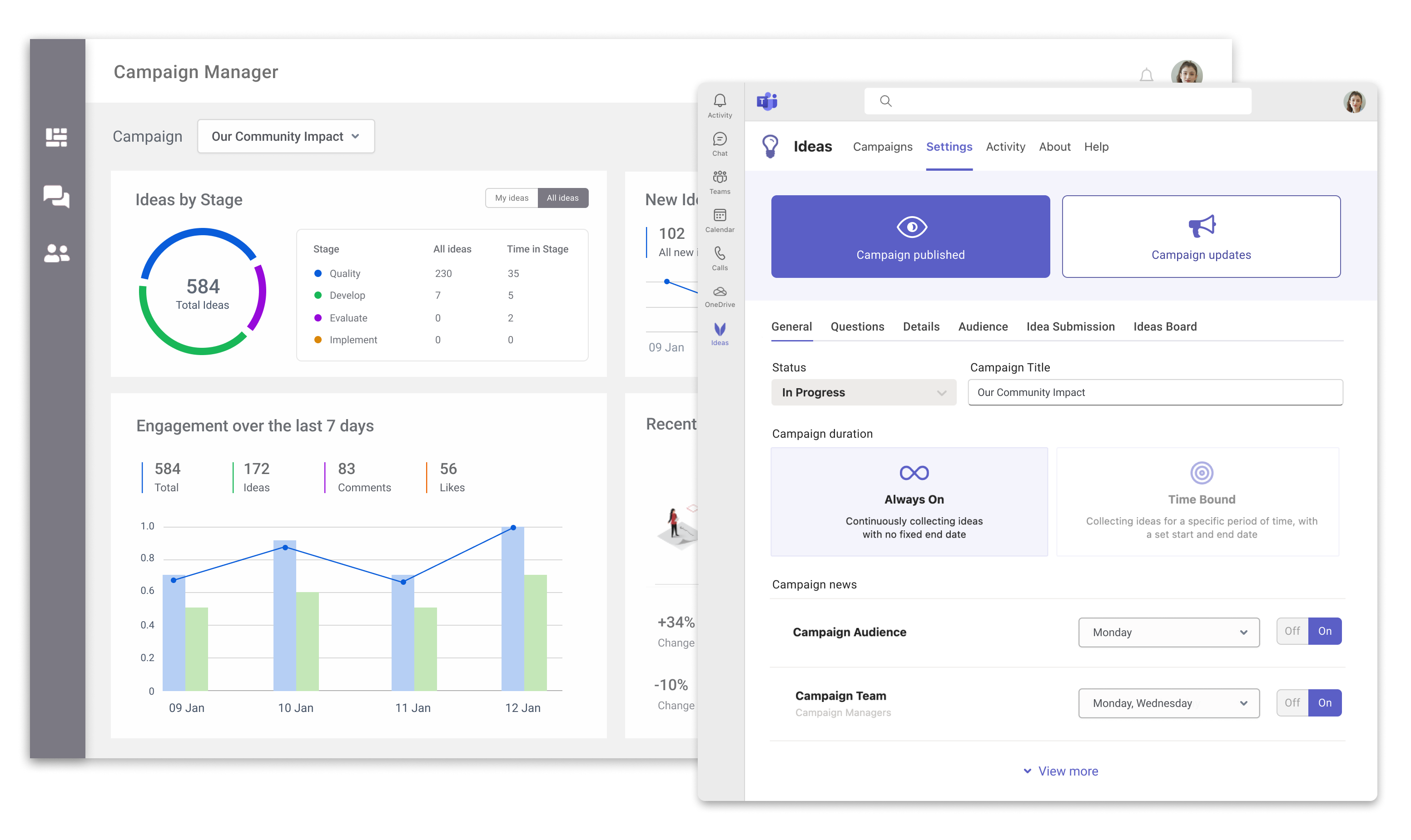Switch to My ideas view
This screenshot has height=840, width=1411.
511,198
